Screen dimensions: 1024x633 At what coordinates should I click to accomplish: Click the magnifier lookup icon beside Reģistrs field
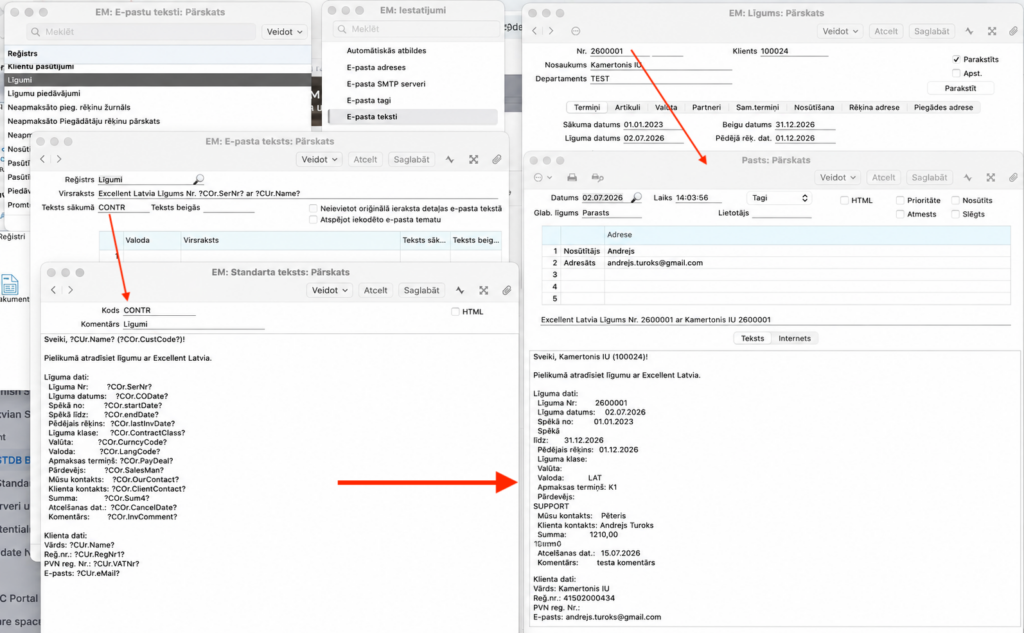pyautogui.click(x=199, y=179)
